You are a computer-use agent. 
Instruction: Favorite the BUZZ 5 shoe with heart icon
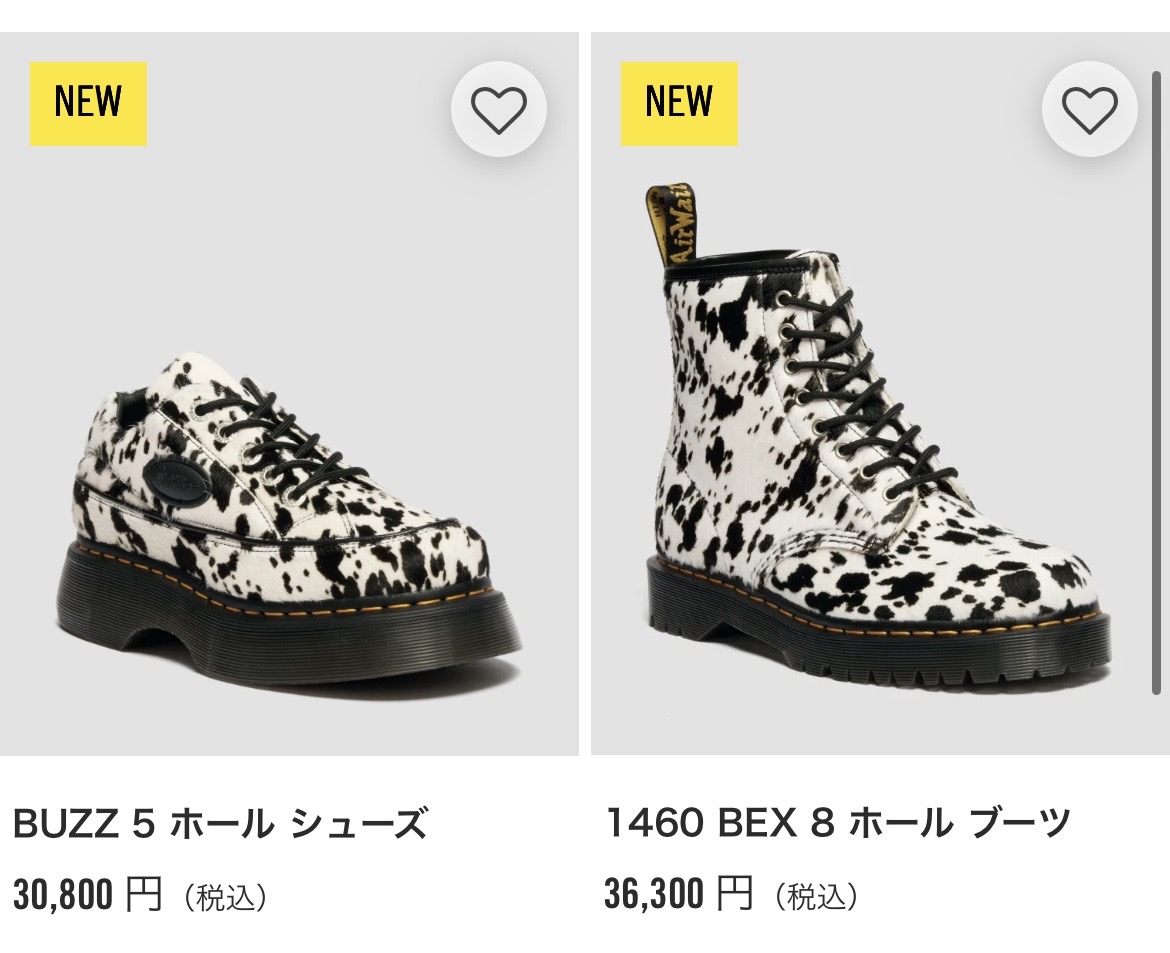pyautogui.click(x=498, y=109)
